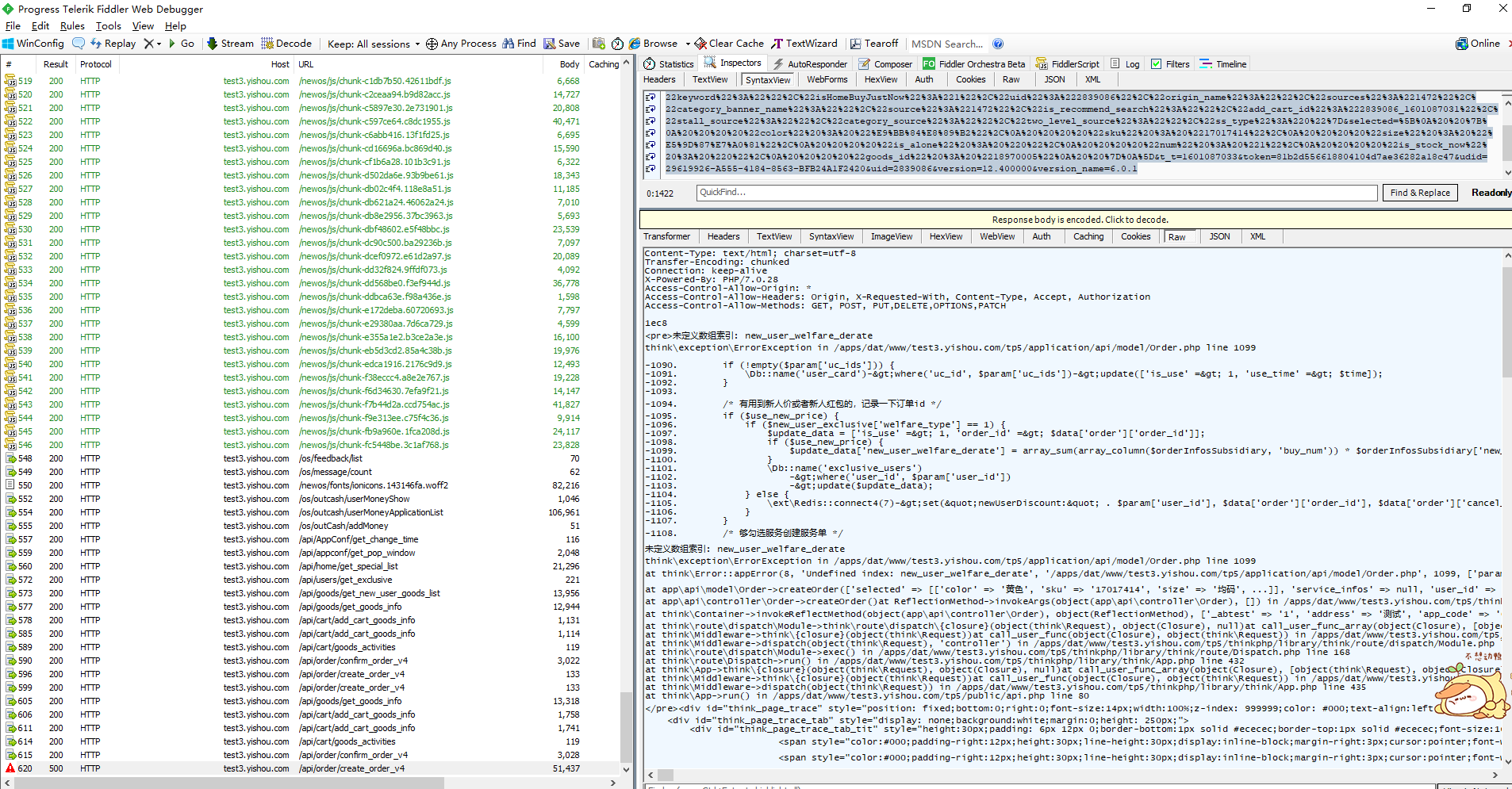Click Clear Cache in toolbar

(729, 44)
